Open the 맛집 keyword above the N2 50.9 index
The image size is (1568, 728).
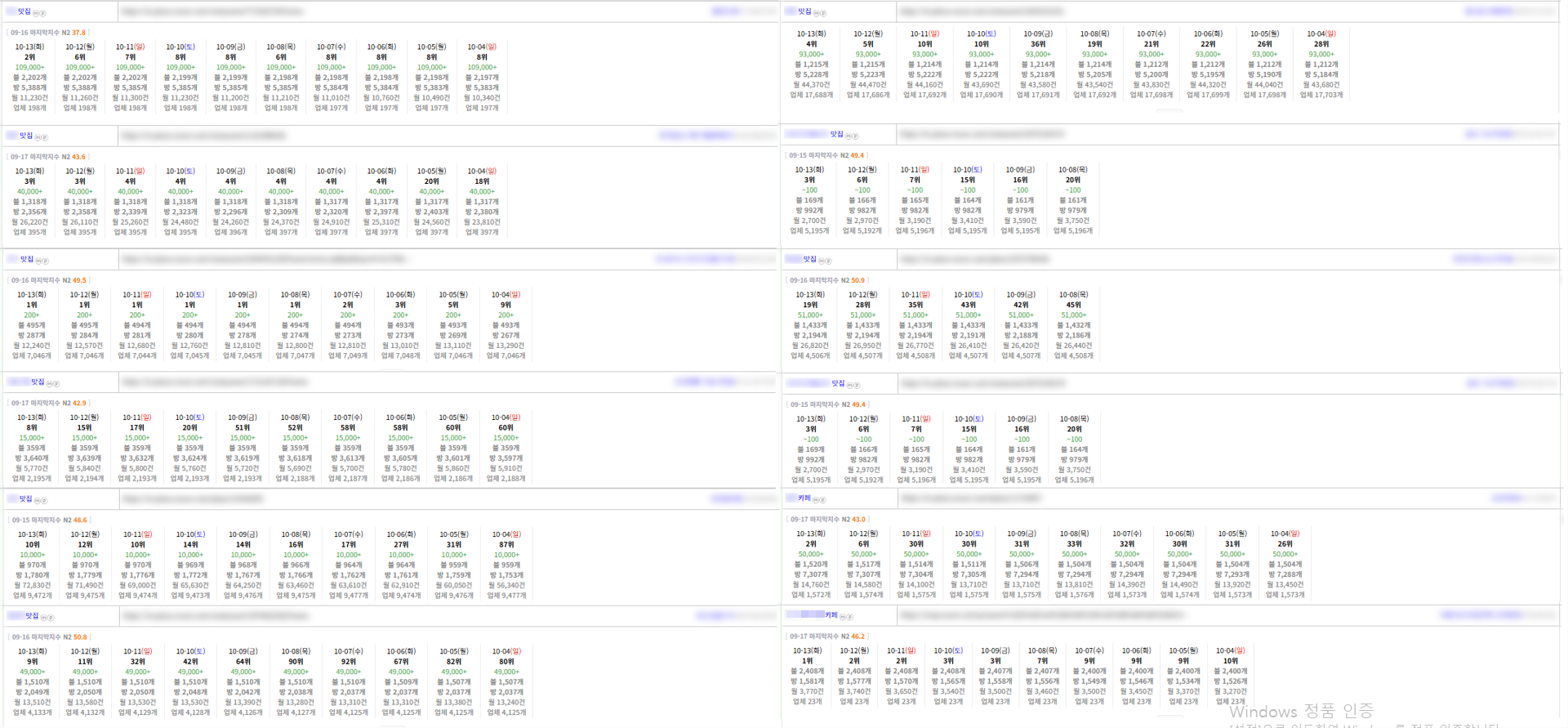tap(809, 259)
